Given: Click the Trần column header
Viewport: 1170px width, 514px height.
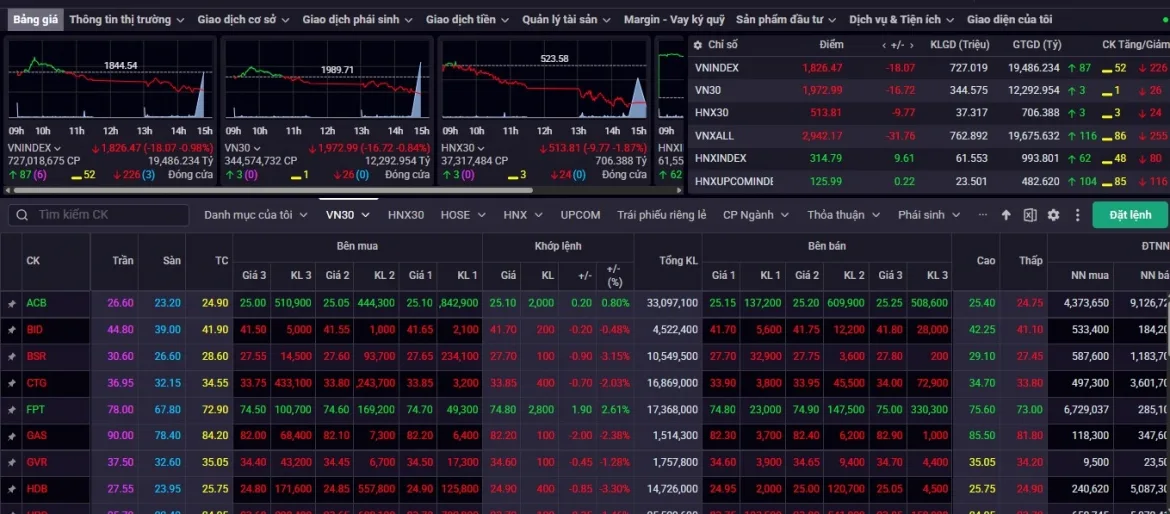Looking at the screenshot, I should (x=114, y=261).
